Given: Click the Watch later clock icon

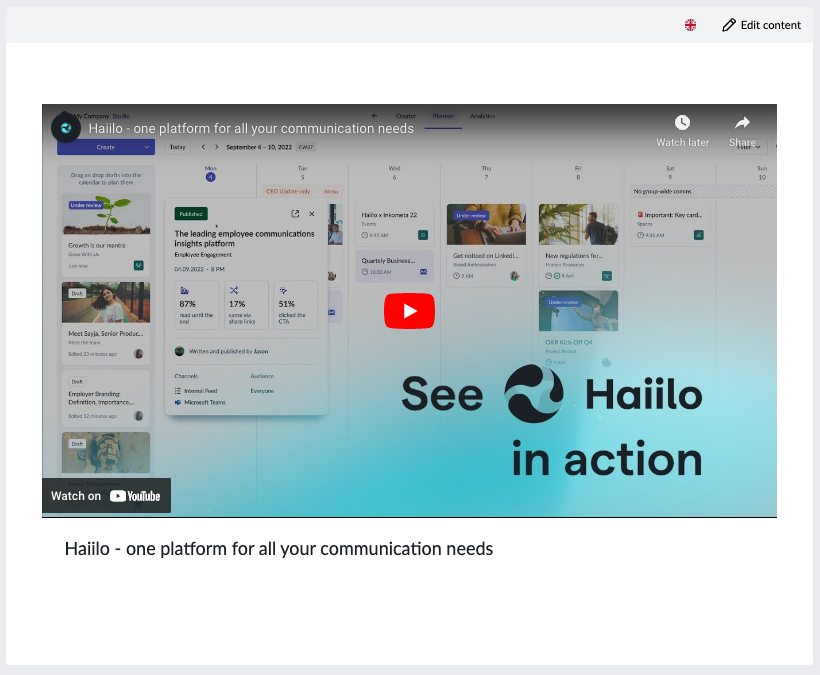Looking at the screenshot, I should click(x=682, y=129).
